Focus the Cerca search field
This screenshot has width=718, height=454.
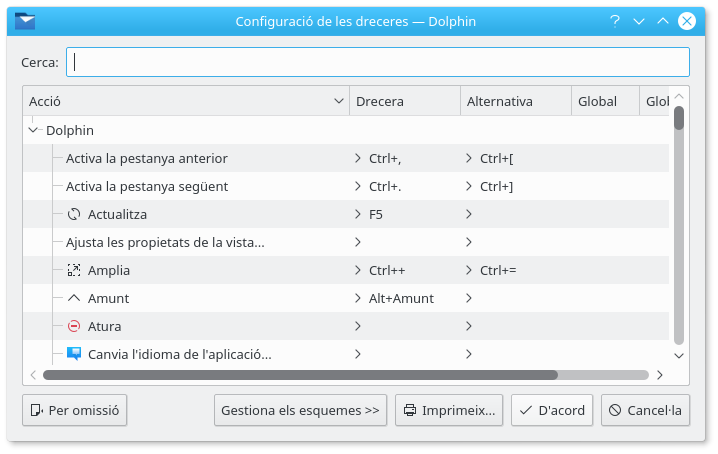(378, 62)
